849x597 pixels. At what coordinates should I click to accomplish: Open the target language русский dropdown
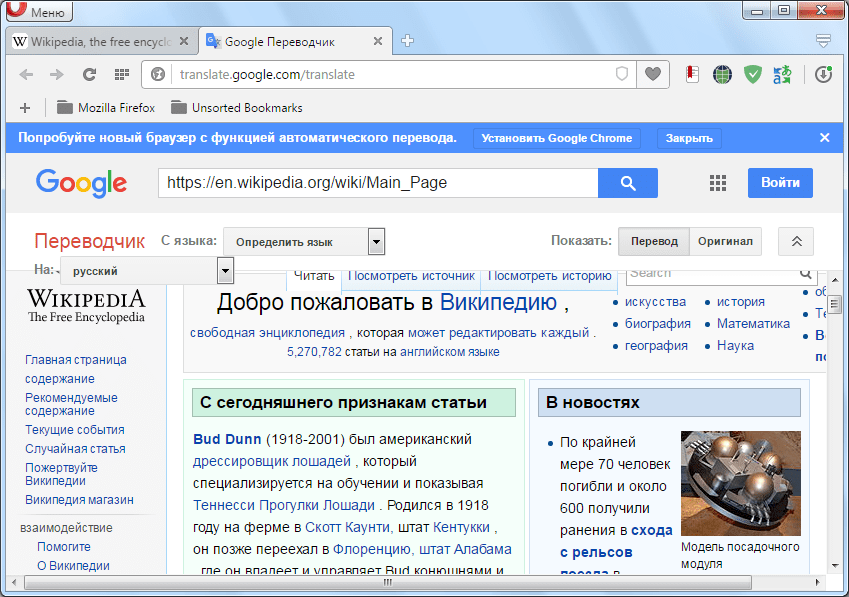(x=225, y=270)
